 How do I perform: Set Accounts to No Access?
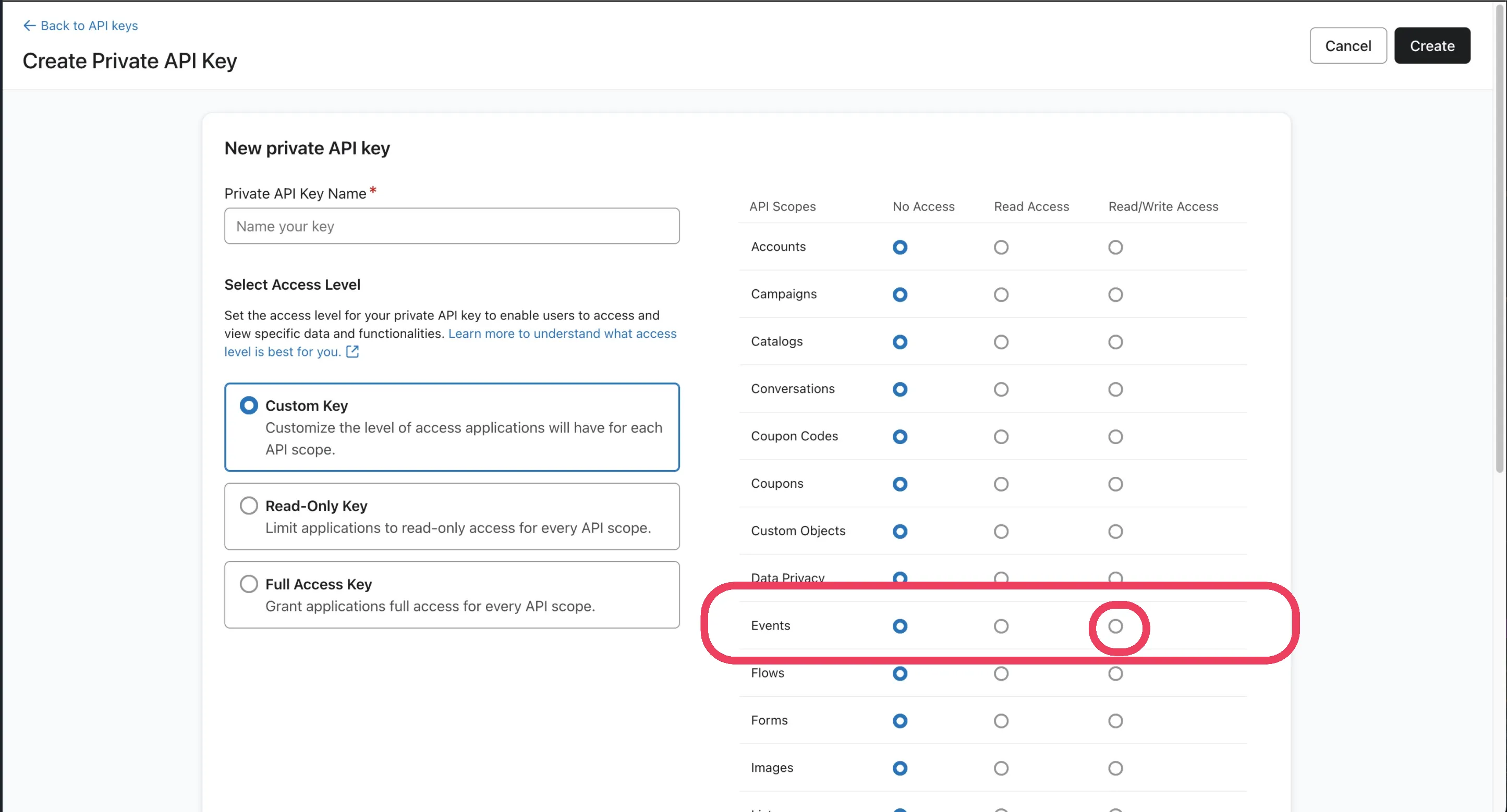point(901,247)
